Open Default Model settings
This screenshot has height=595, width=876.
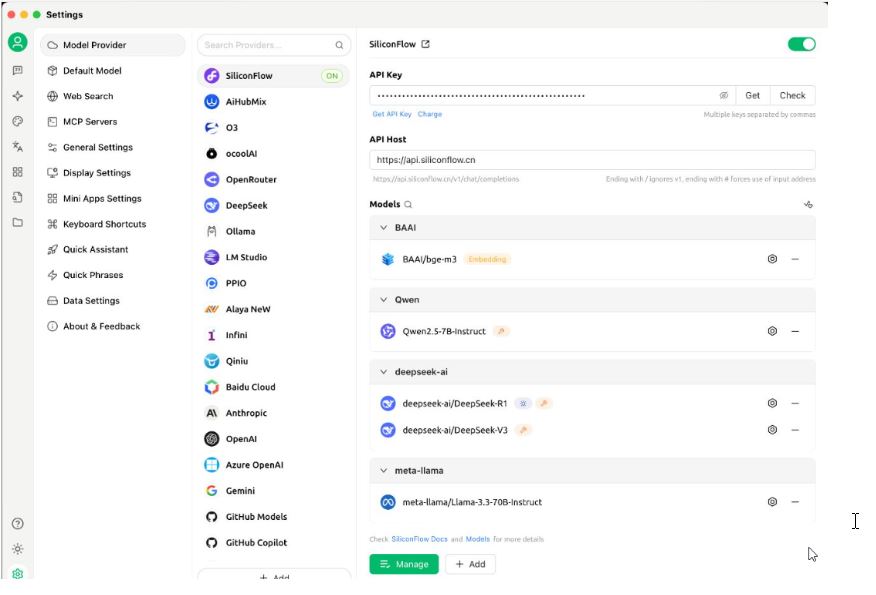[112, 70]
